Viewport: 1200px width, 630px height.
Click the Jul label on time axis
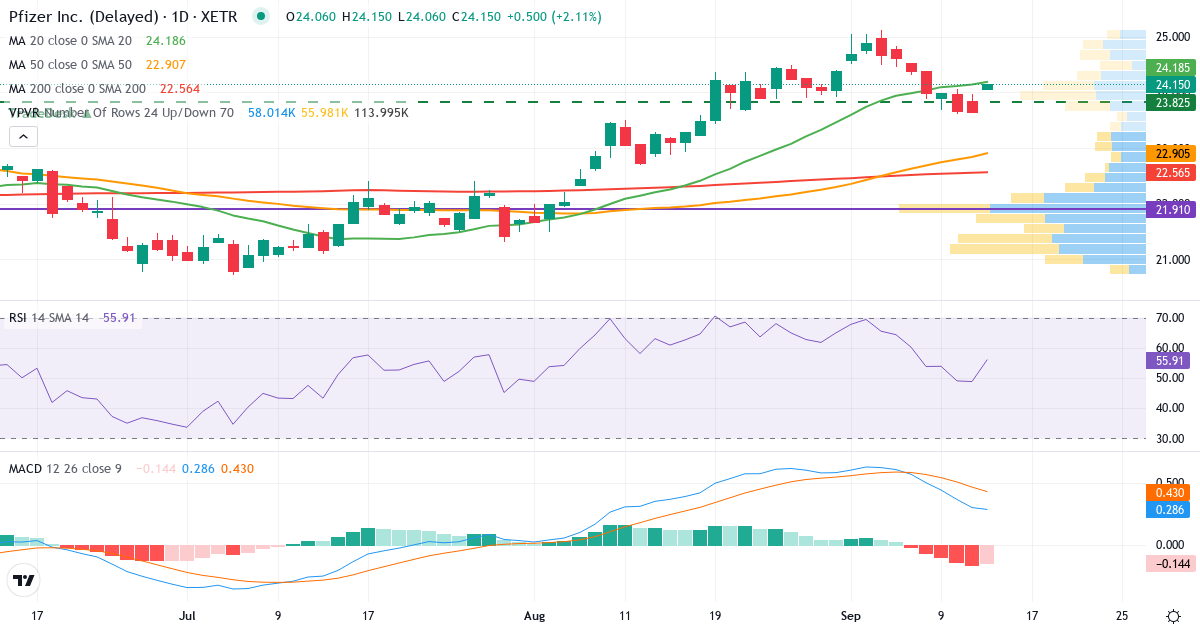point(187,615)
